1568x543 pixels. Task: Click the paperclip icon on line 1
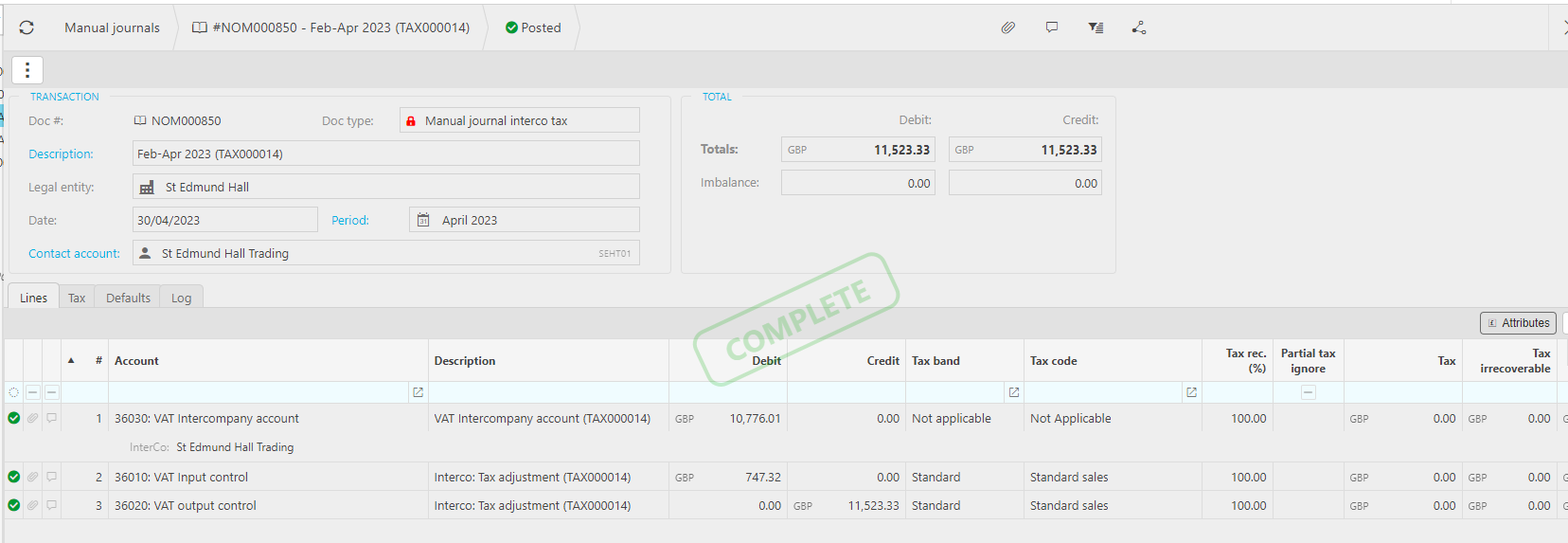[x=32, y=418]
